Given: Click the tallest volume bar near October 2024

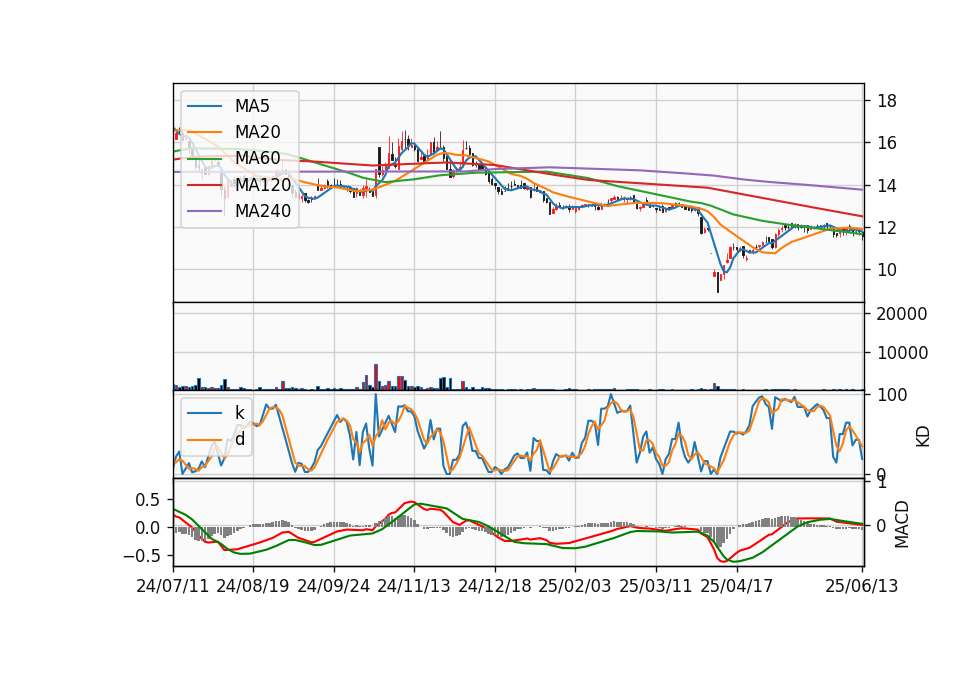Looking at the screenshot, I should pos(376,377).
